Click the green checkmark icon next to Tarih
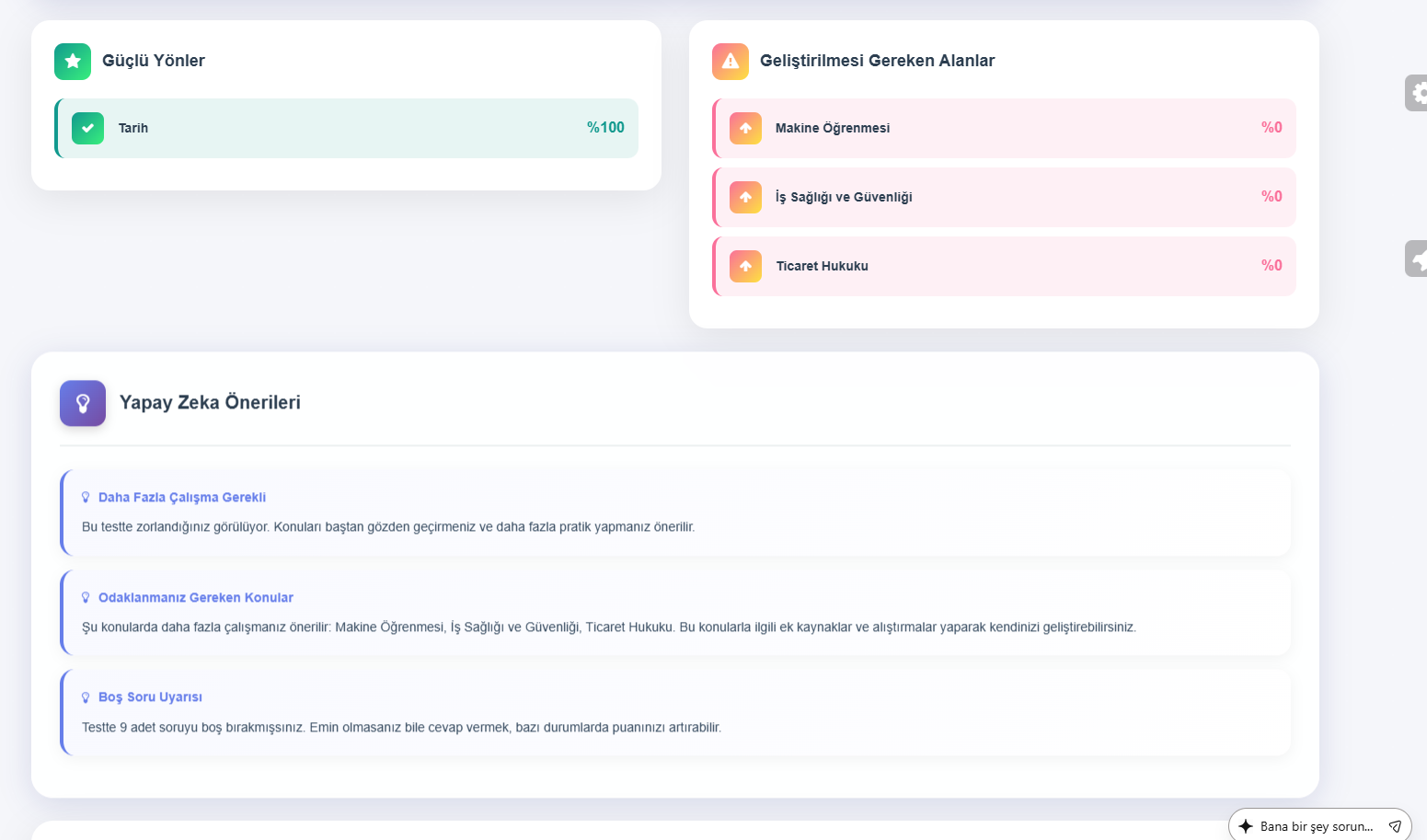 (87, 128)
